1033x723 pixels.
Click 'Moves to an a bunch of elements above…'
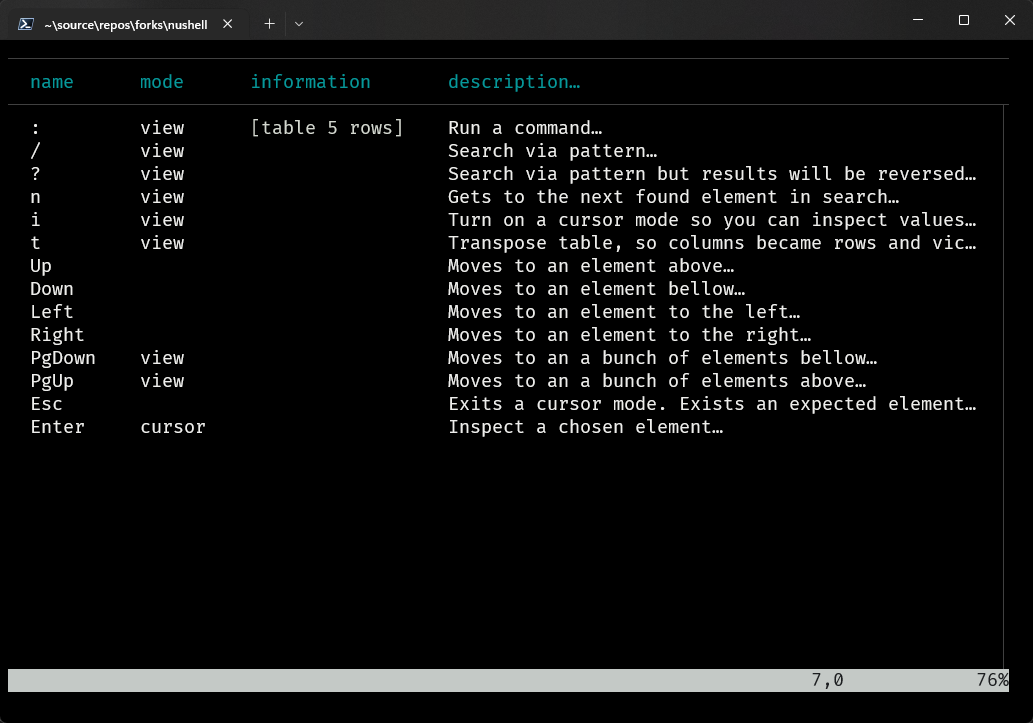coord(657,382)
